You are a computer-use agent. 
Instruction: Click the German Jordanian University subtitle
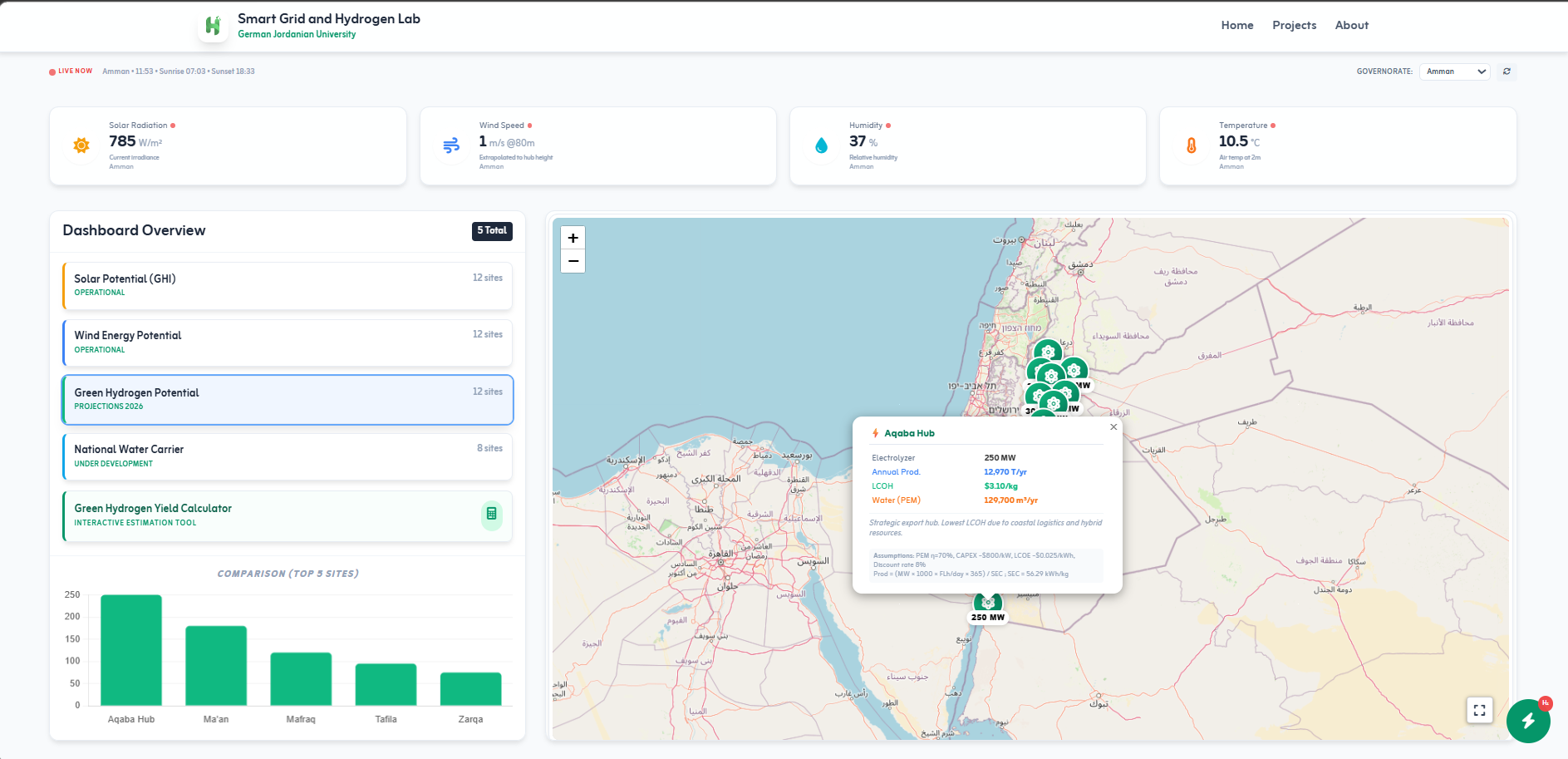[297, 35]
